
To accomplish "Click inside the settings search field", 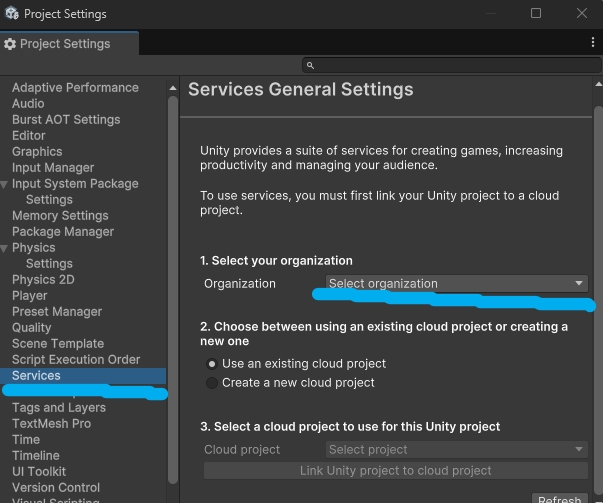I will [450, 65].
